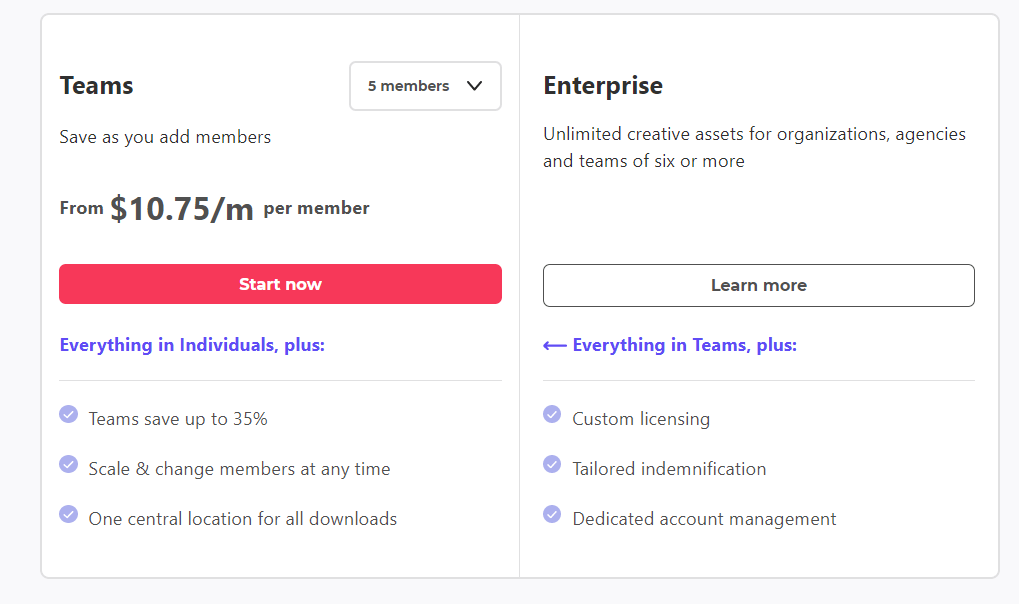
Task: Follow the Everything in Individuals, plus link
Action: tap(192, 345)
